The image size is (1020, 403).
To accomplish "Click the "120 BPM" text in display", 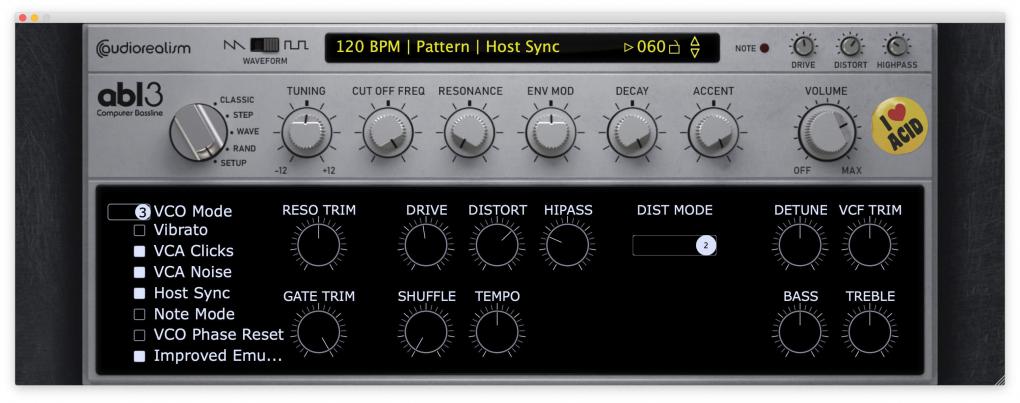I will click(369, 47).
